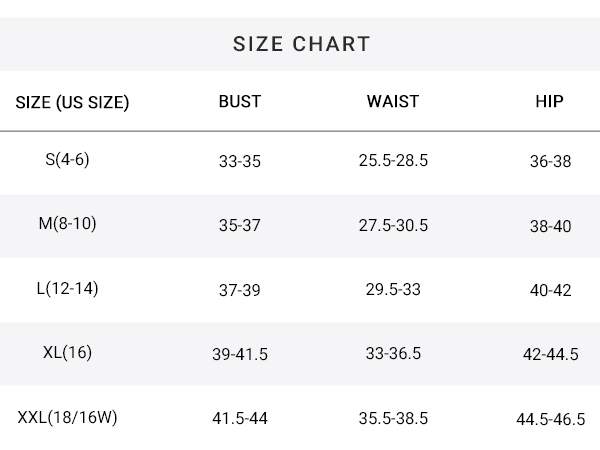Select the S(4-6) size row label
This screenshot has height=450, width=600.
[67, 160]
